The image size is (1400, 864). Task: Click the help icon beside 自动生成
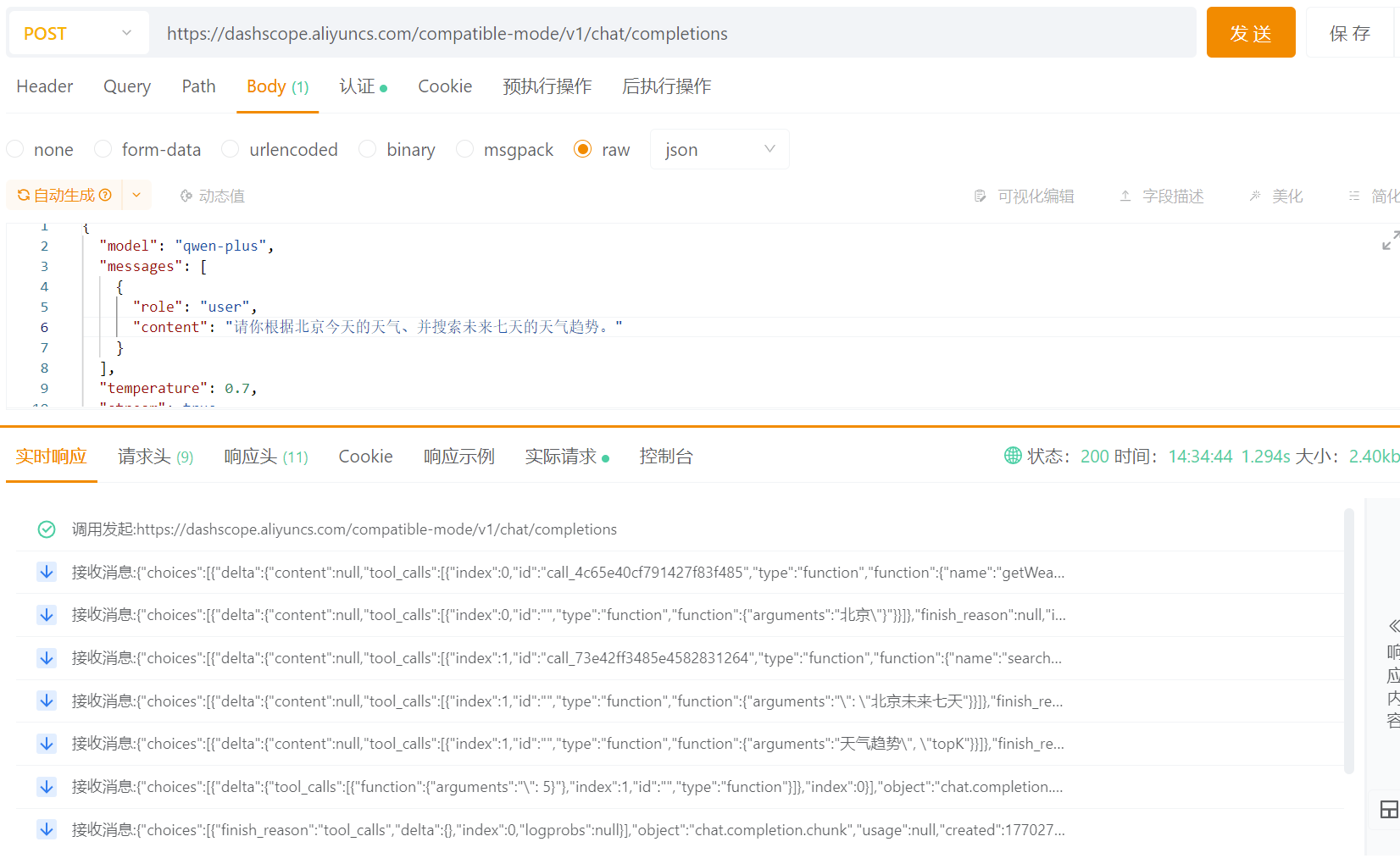105,195
